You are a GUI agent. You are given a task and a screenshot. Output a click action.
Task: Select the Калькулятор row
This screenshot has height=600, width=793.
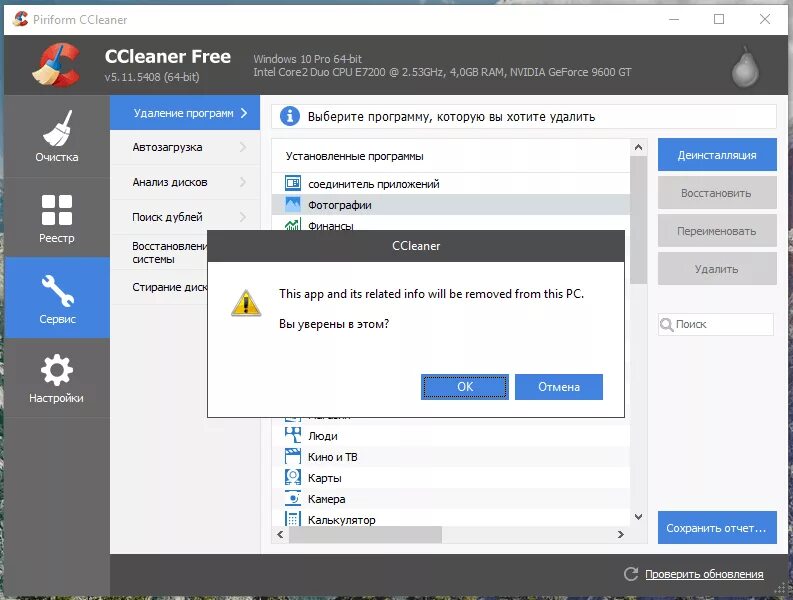(x=451, y=519)
